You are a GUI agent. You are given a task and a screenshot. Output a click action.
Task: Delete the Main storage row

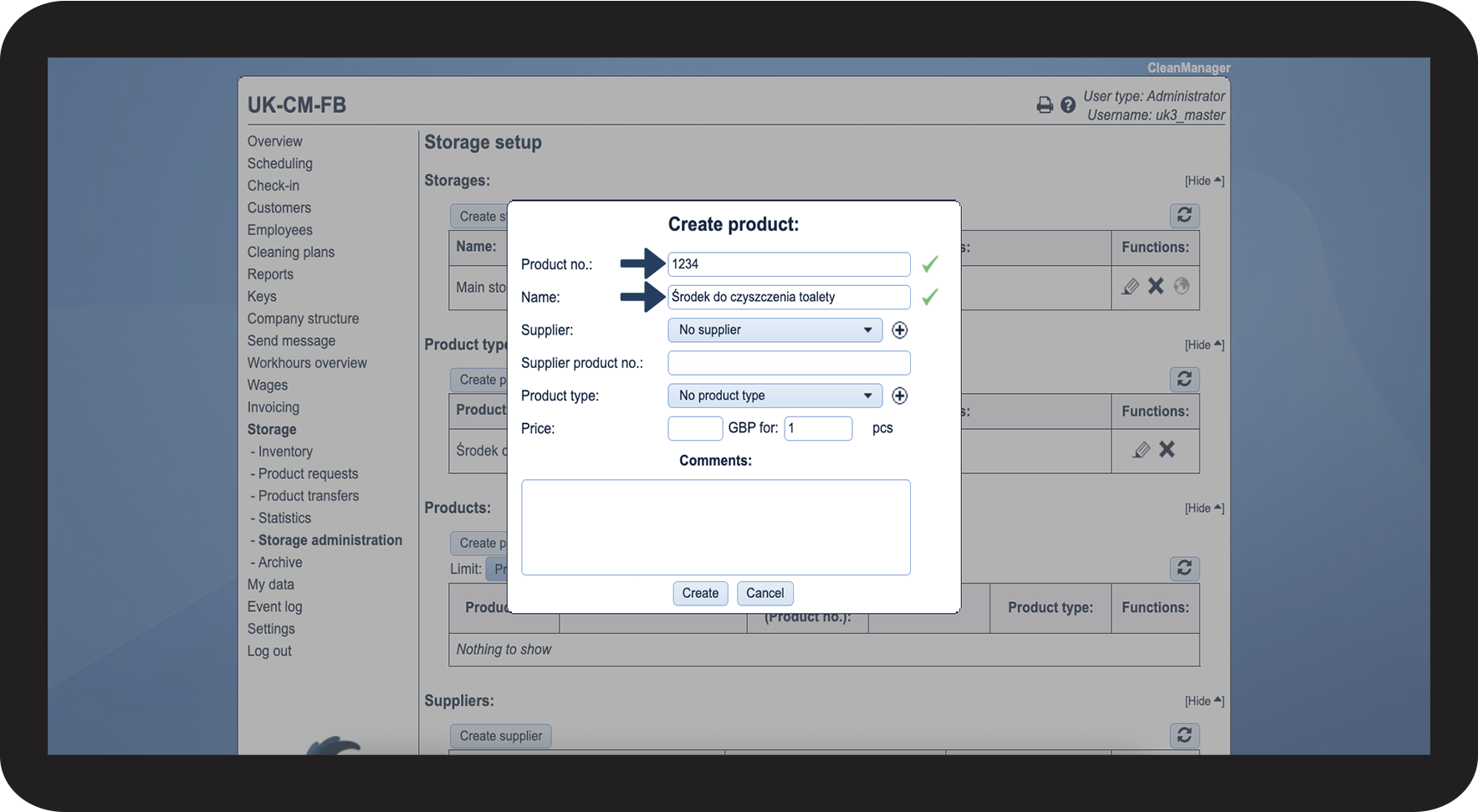tap(1156, 286)
